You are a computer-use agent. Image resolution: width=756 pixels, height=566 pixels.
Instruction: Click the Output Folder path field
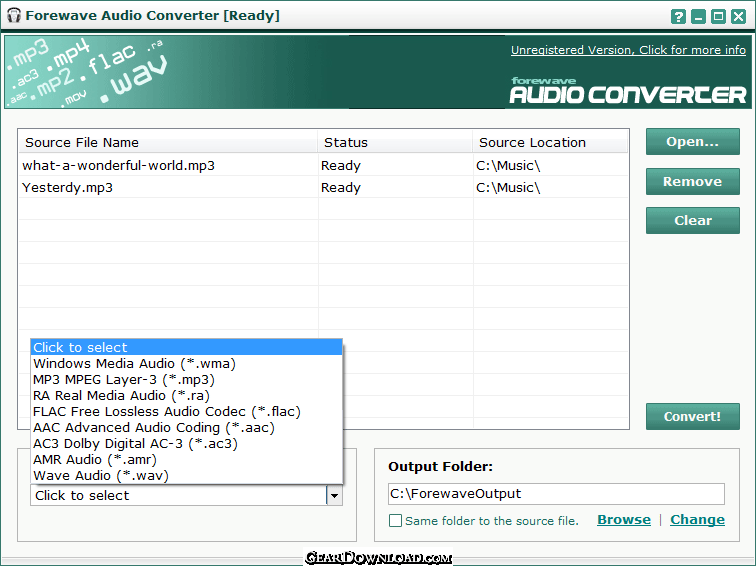pyautogui.click(x=556, y=494)
